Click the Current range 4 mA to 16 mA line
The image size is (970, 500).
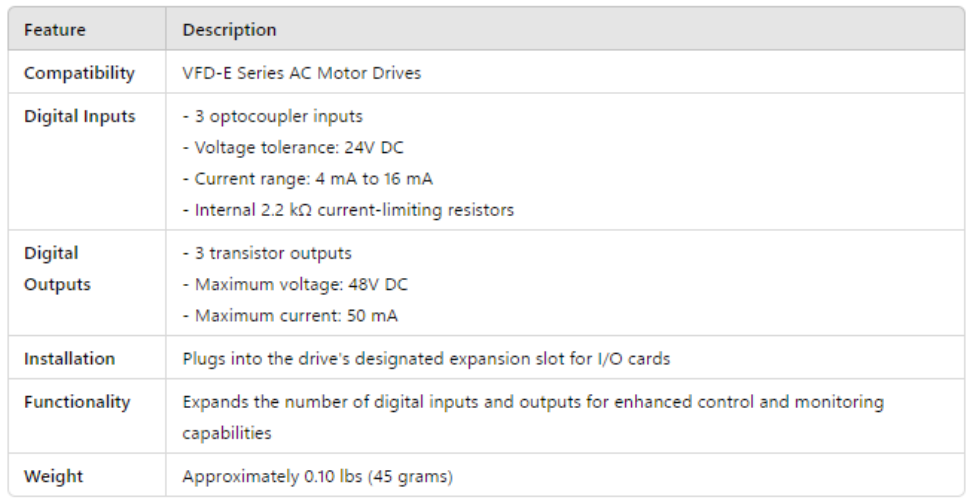coord(307,179)
